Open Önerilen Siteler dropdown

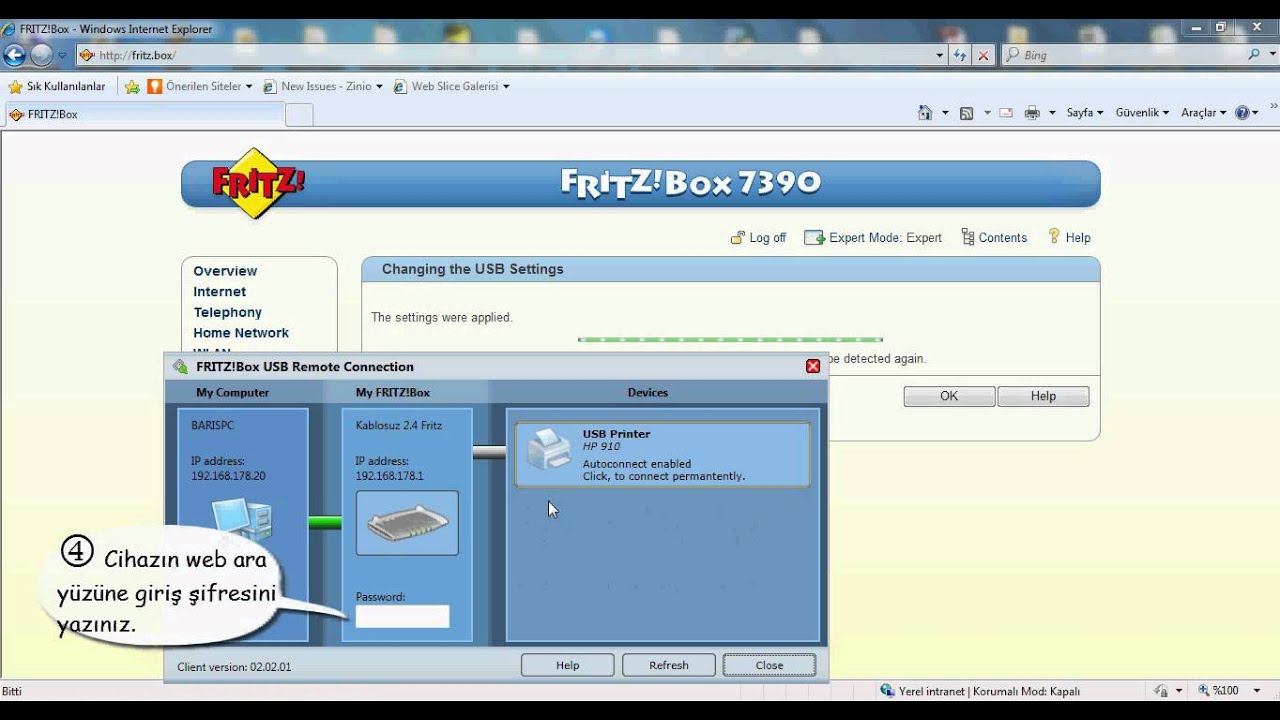click(200, 87)
